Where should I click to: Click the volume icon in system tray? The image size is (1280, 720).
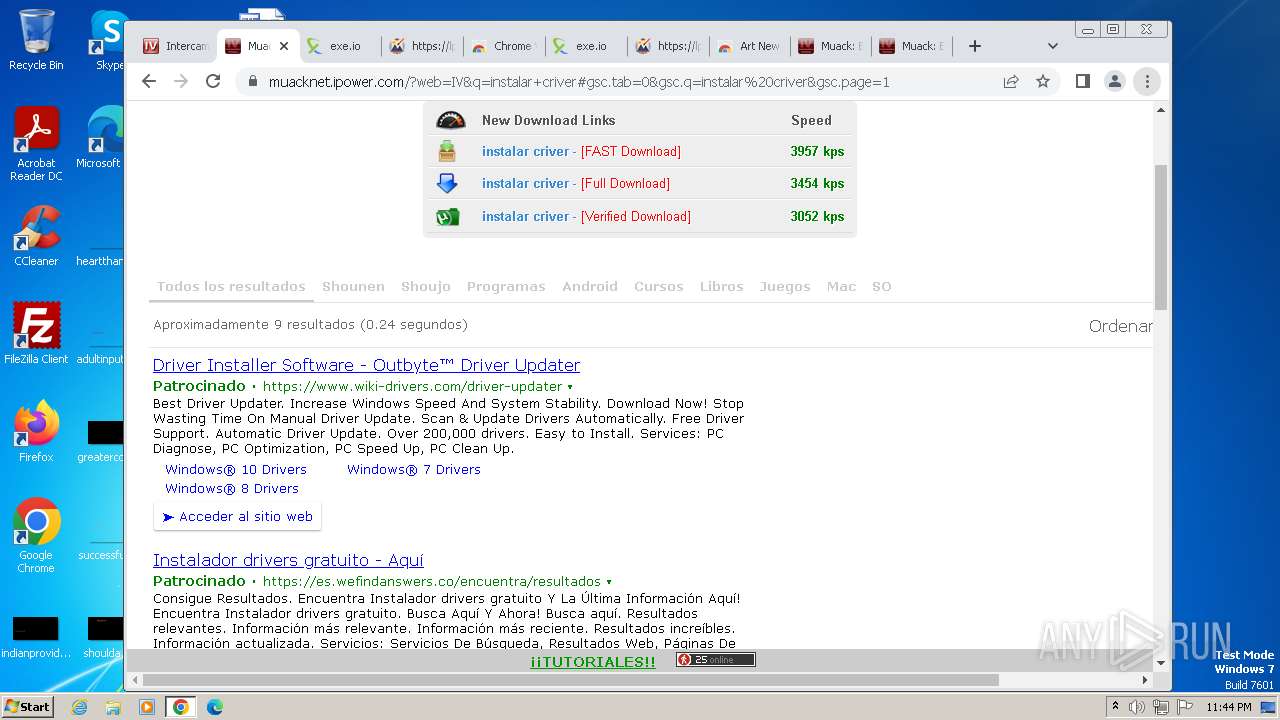[x=1137, y=707]
